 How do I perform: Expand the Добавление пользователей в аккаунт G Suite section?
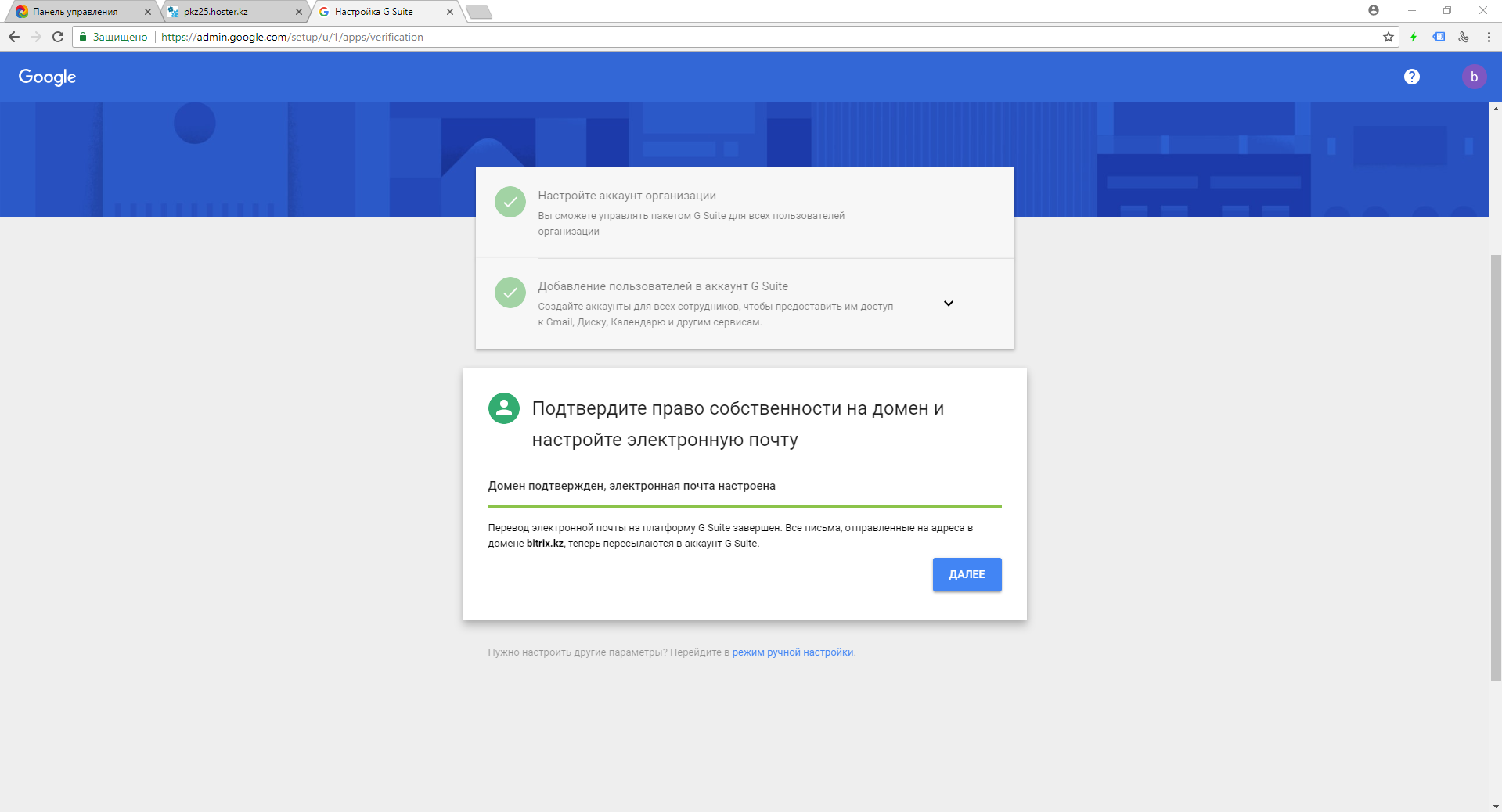coord(948,304)
